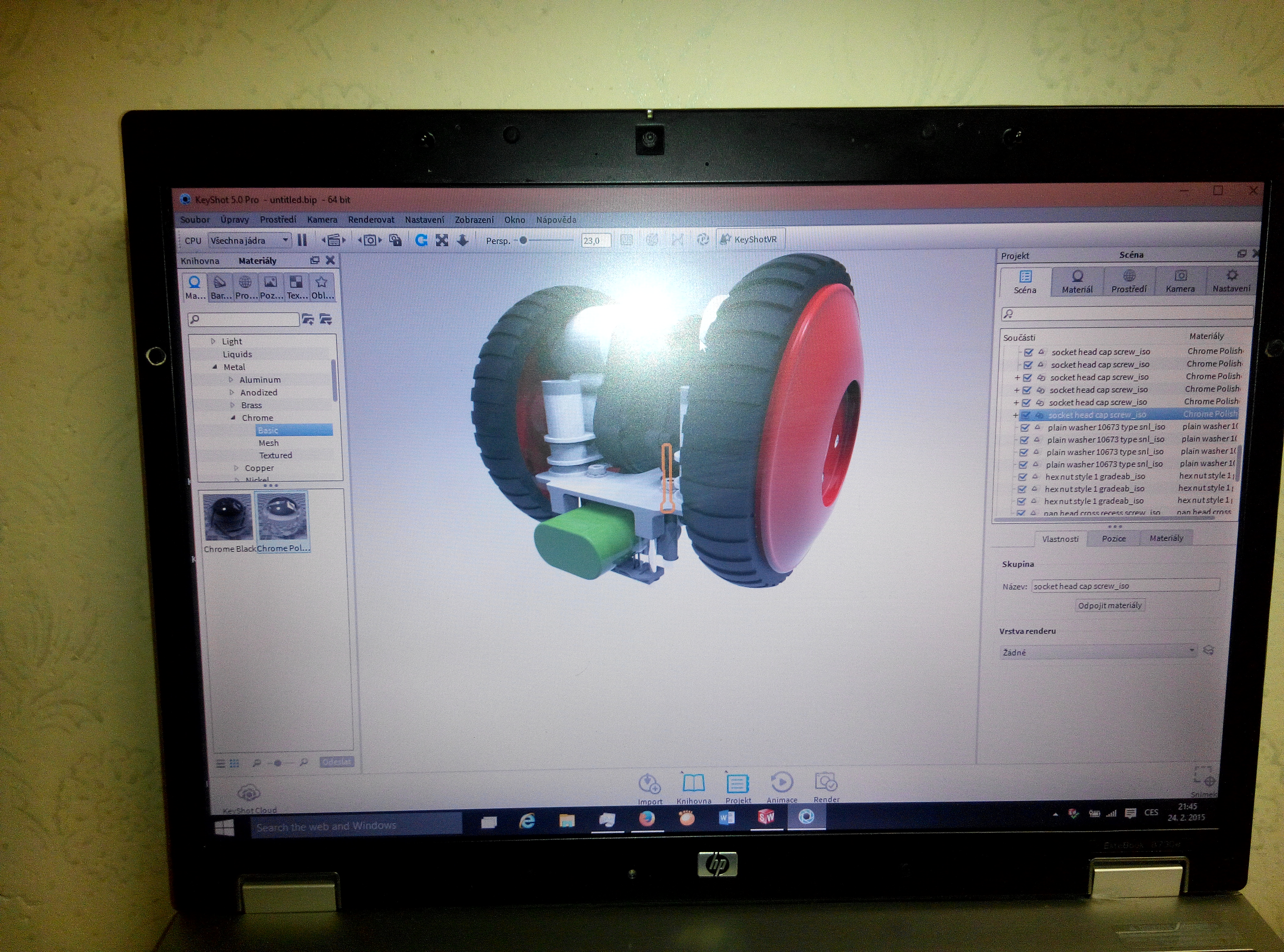Pause real-time rendering with the pause button
The height and width of the screenshot is (952, 1284).
tap(302, 240)
